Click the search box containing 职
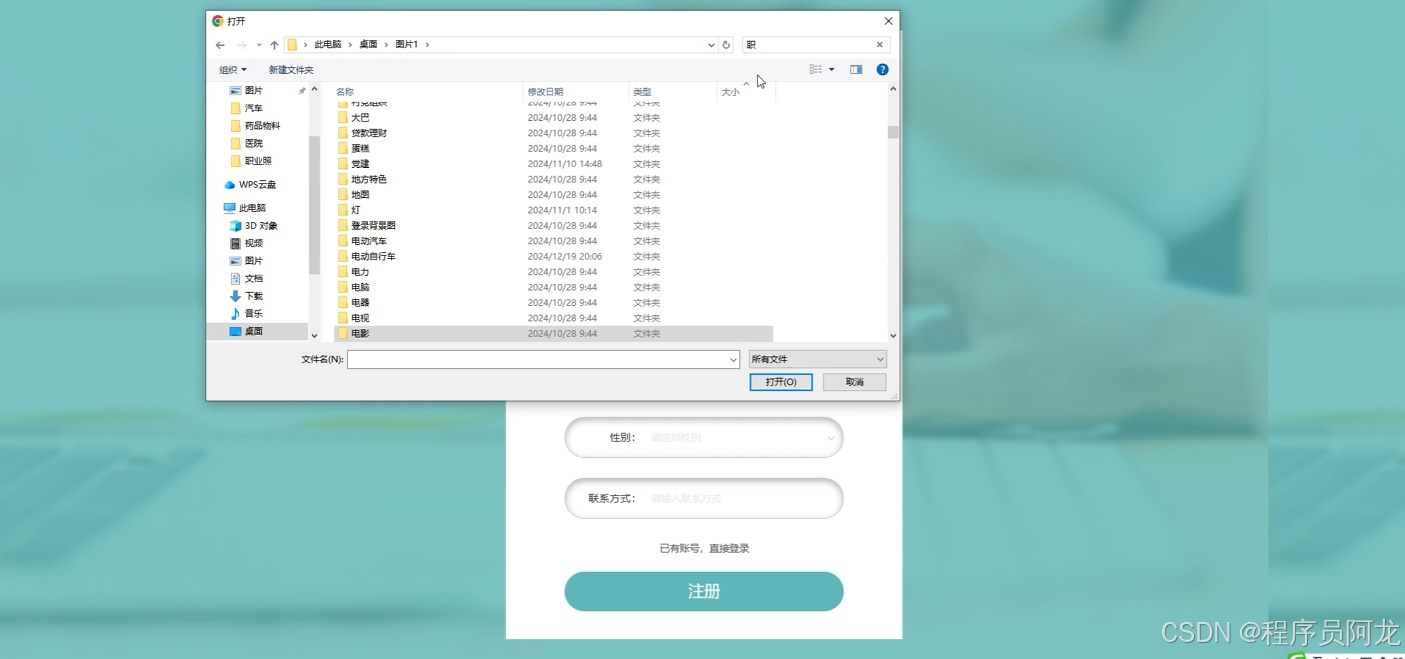Screen dimensions: 1405x659 [x=808, y=45]
